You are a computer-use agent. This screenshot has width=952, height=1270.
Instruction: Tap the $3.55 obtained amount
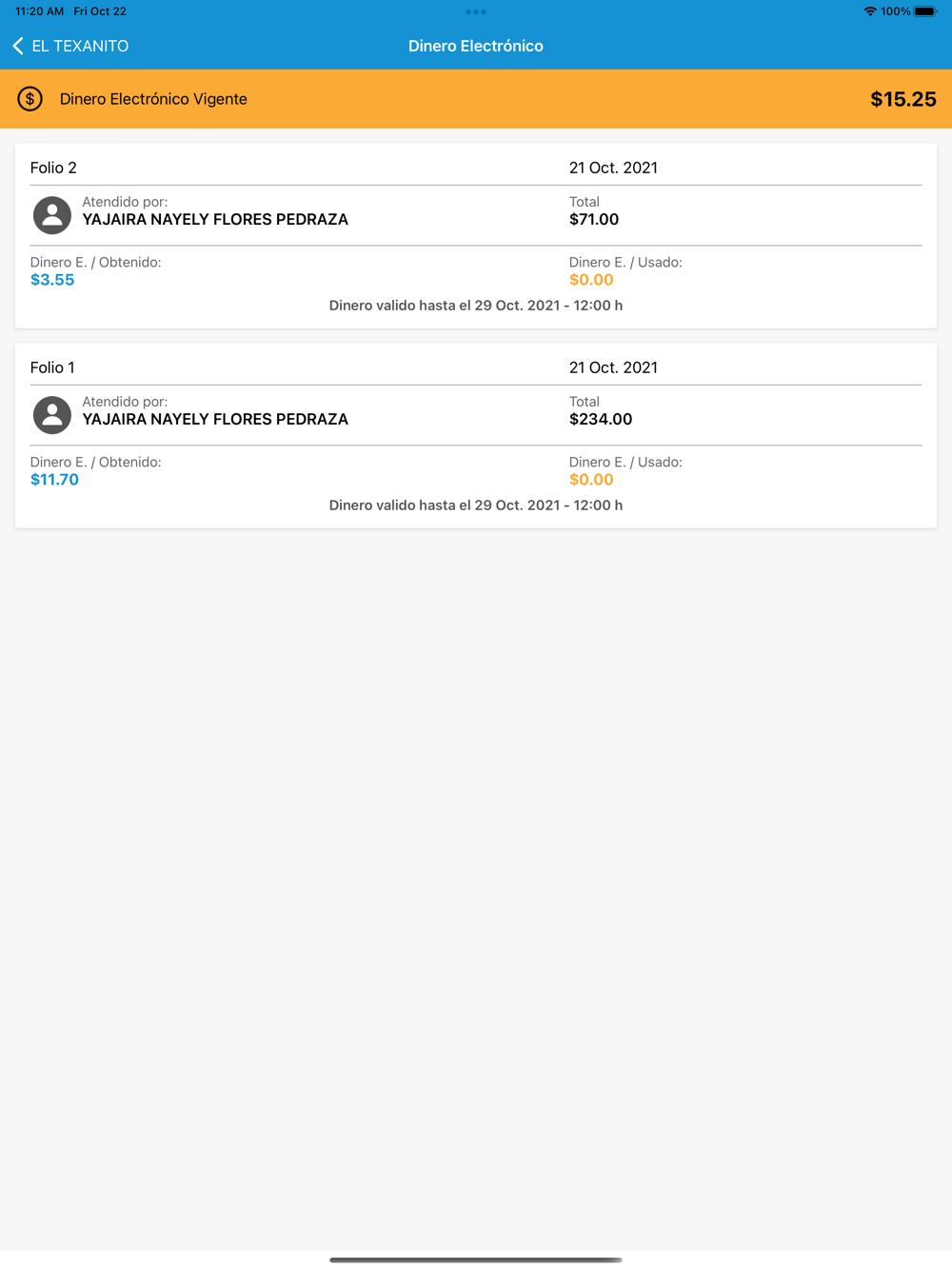click(x=52, y=280)
